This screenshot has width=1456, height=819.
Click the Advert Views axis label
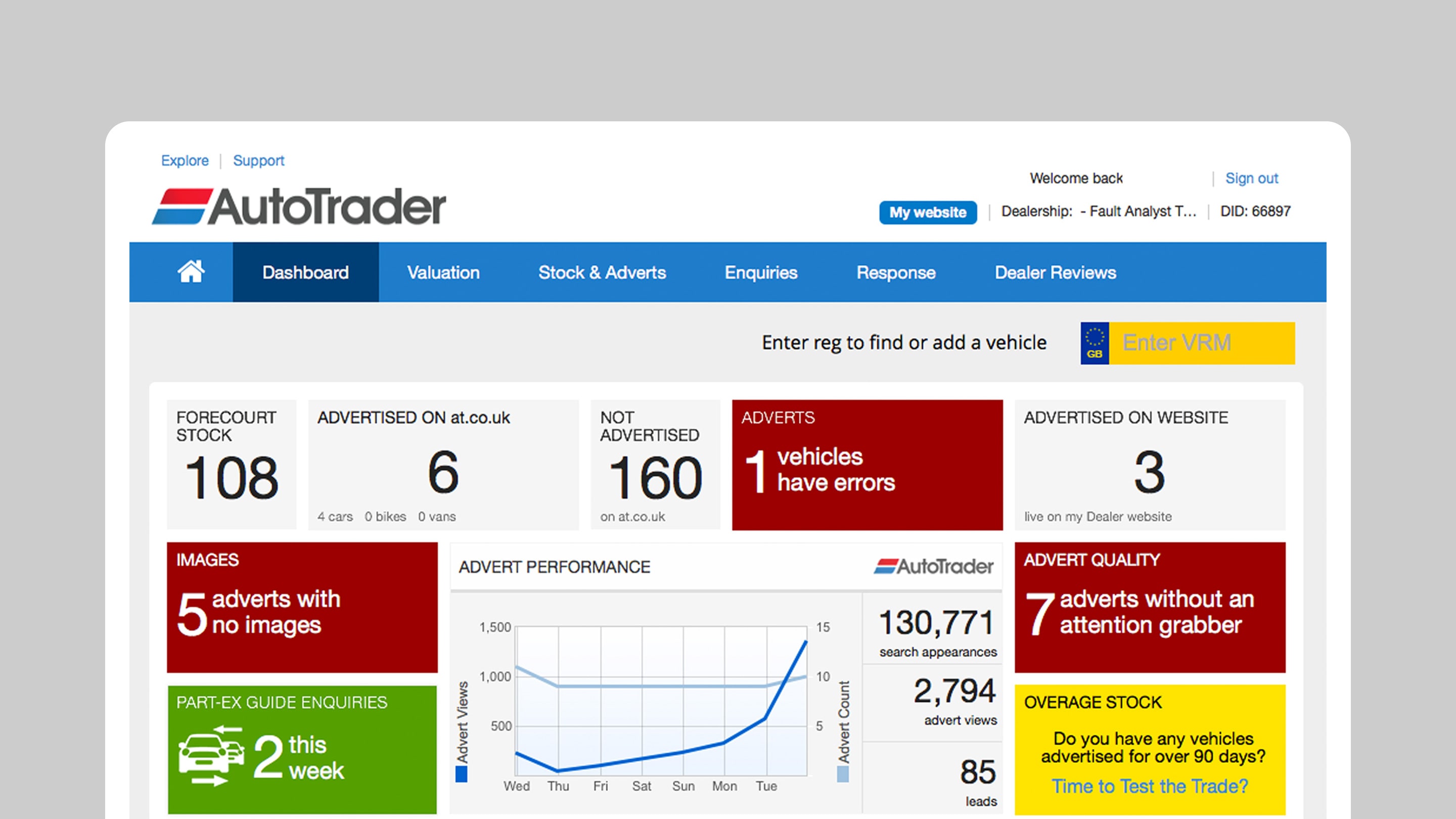[x=463, y=722]
